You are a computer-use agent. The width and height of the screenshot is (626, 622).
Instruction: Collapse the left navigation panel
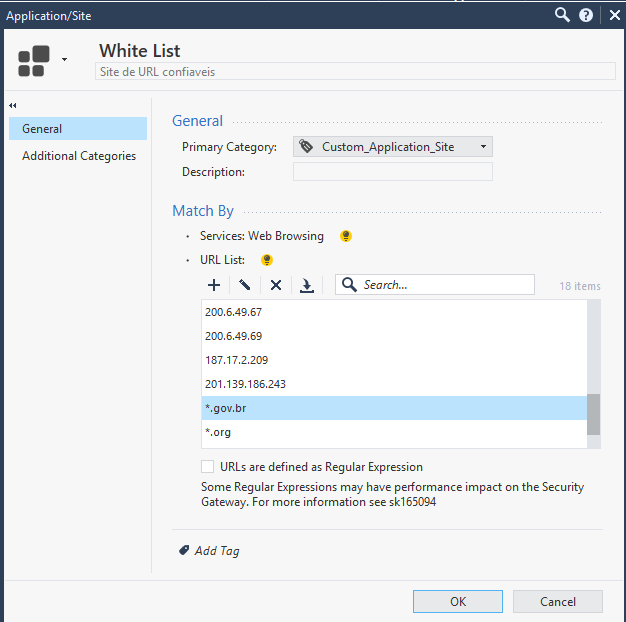(x=14, y=105)
